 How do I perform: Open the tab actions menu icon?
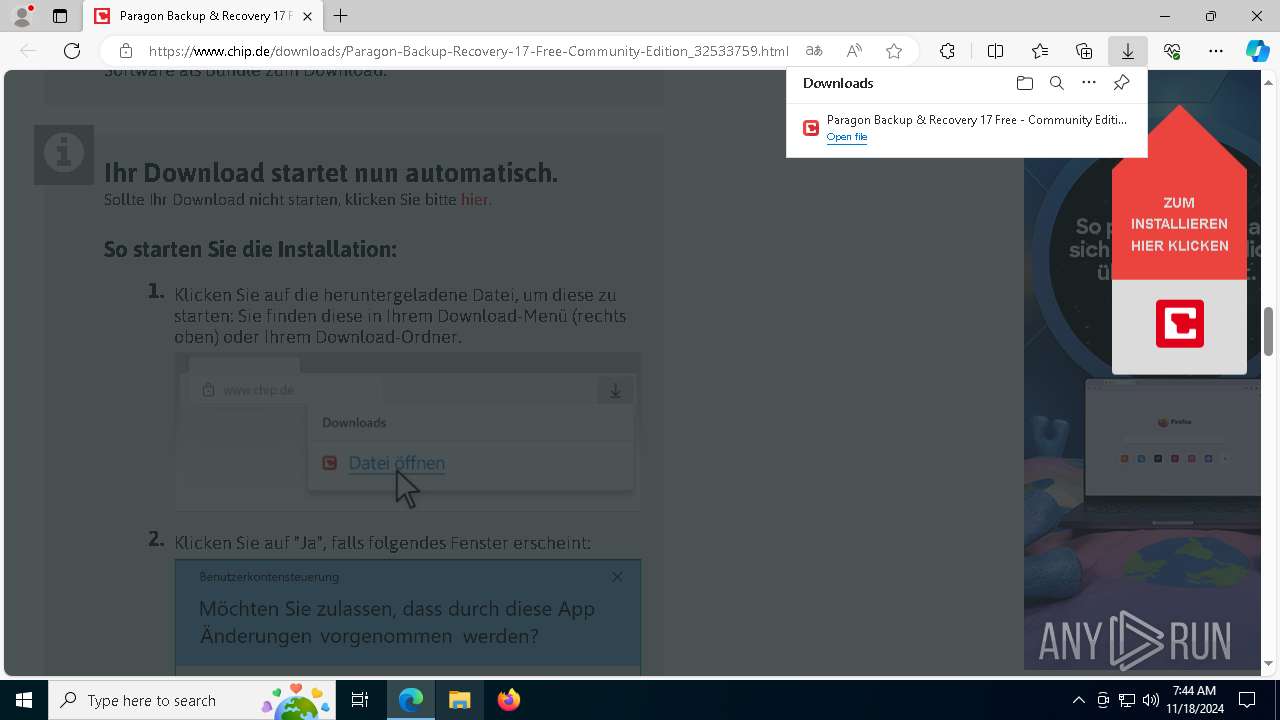(x=60, y=16)
